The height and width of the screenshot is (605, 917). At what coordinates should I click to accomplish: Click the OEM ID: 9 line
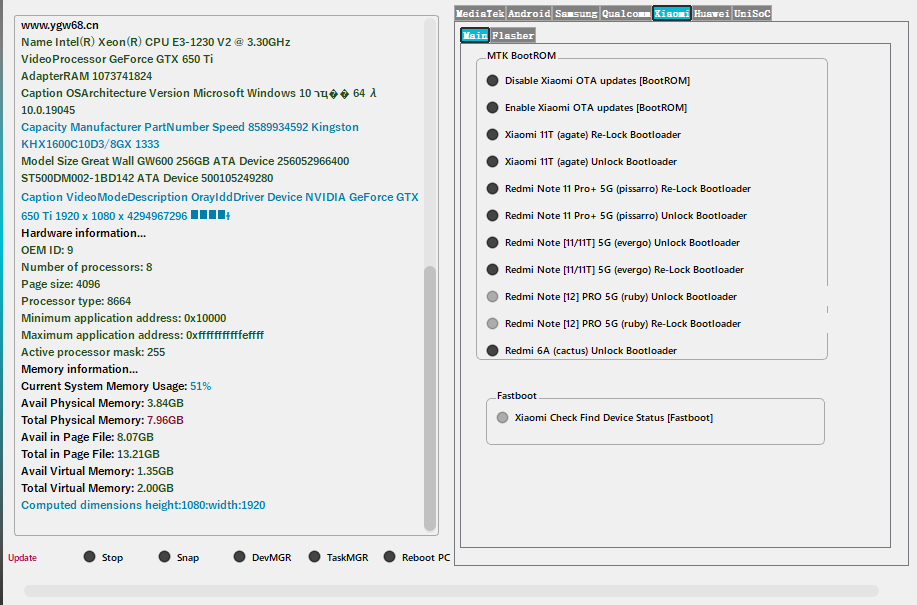[x=47, y=250]
